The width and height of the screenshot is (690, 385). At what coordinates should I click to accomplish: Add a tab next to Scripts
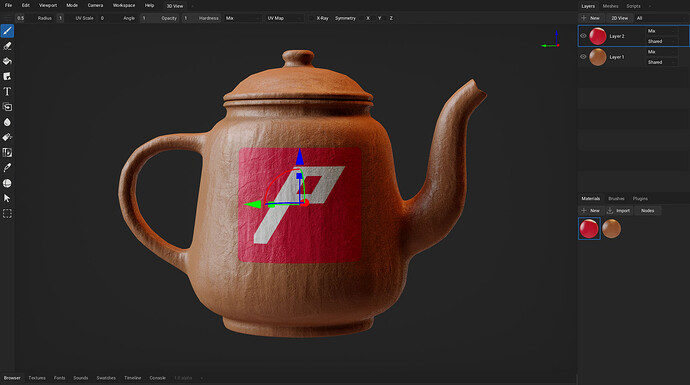pyautogui.click(x=650, y=6)
